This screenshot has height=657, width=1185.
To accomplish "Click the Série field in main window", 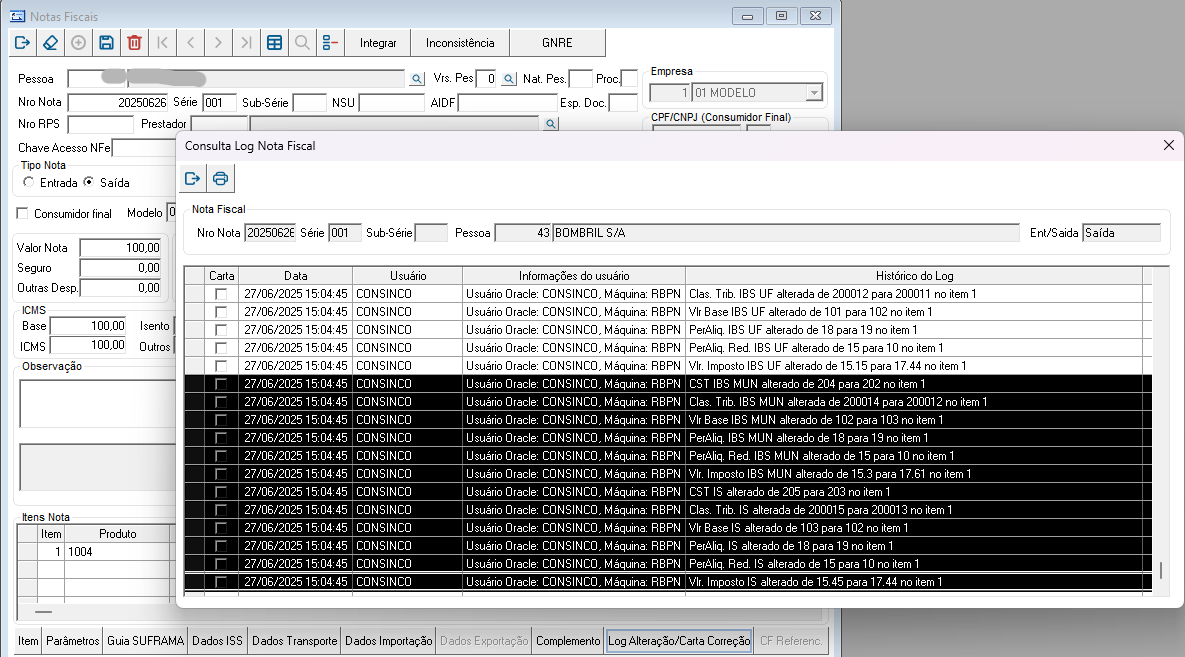I will [x=218, y=103].
